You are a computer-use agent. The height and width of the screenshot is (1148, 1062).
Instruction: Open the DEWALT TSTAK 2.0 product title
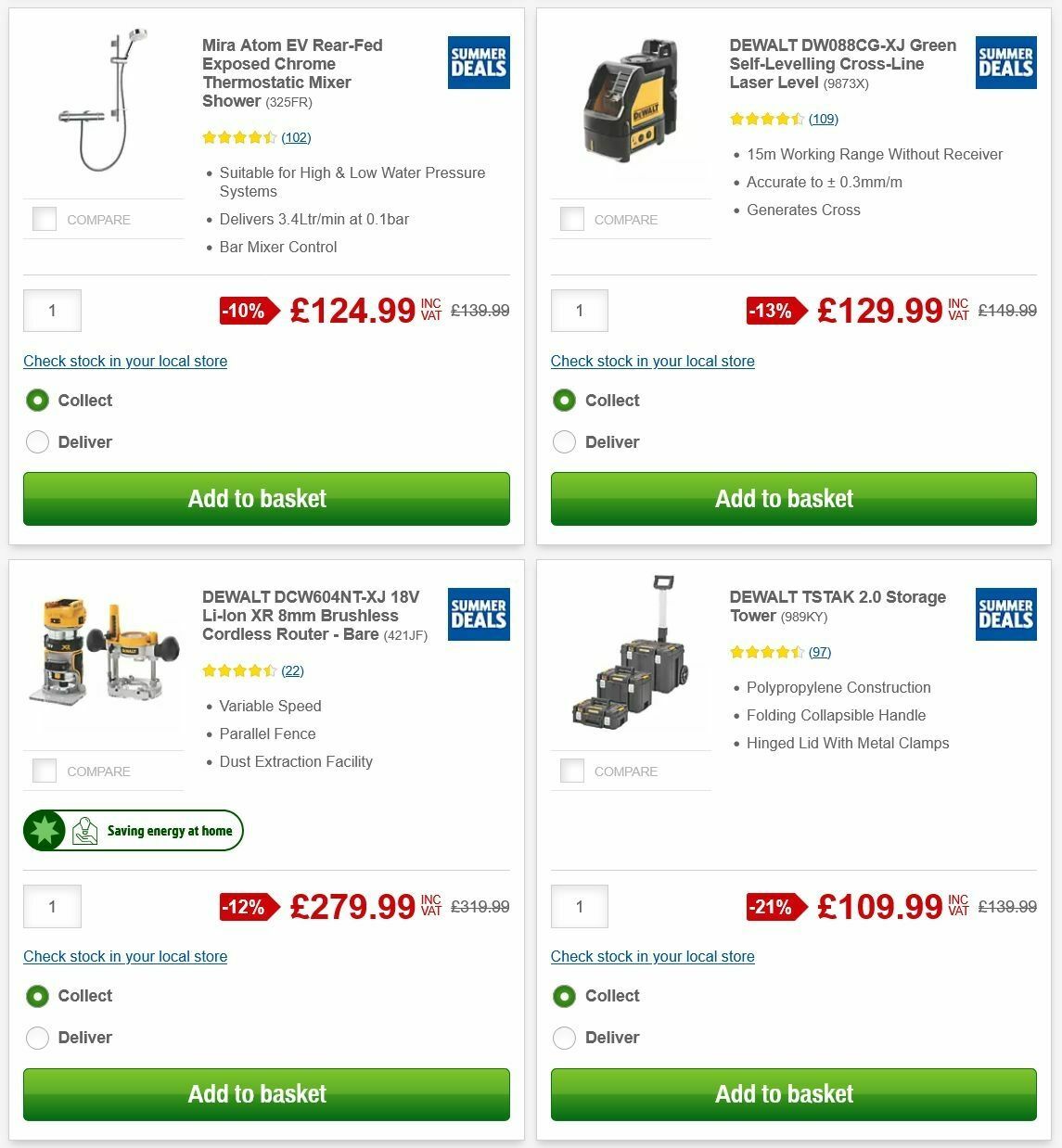(838, 606)
